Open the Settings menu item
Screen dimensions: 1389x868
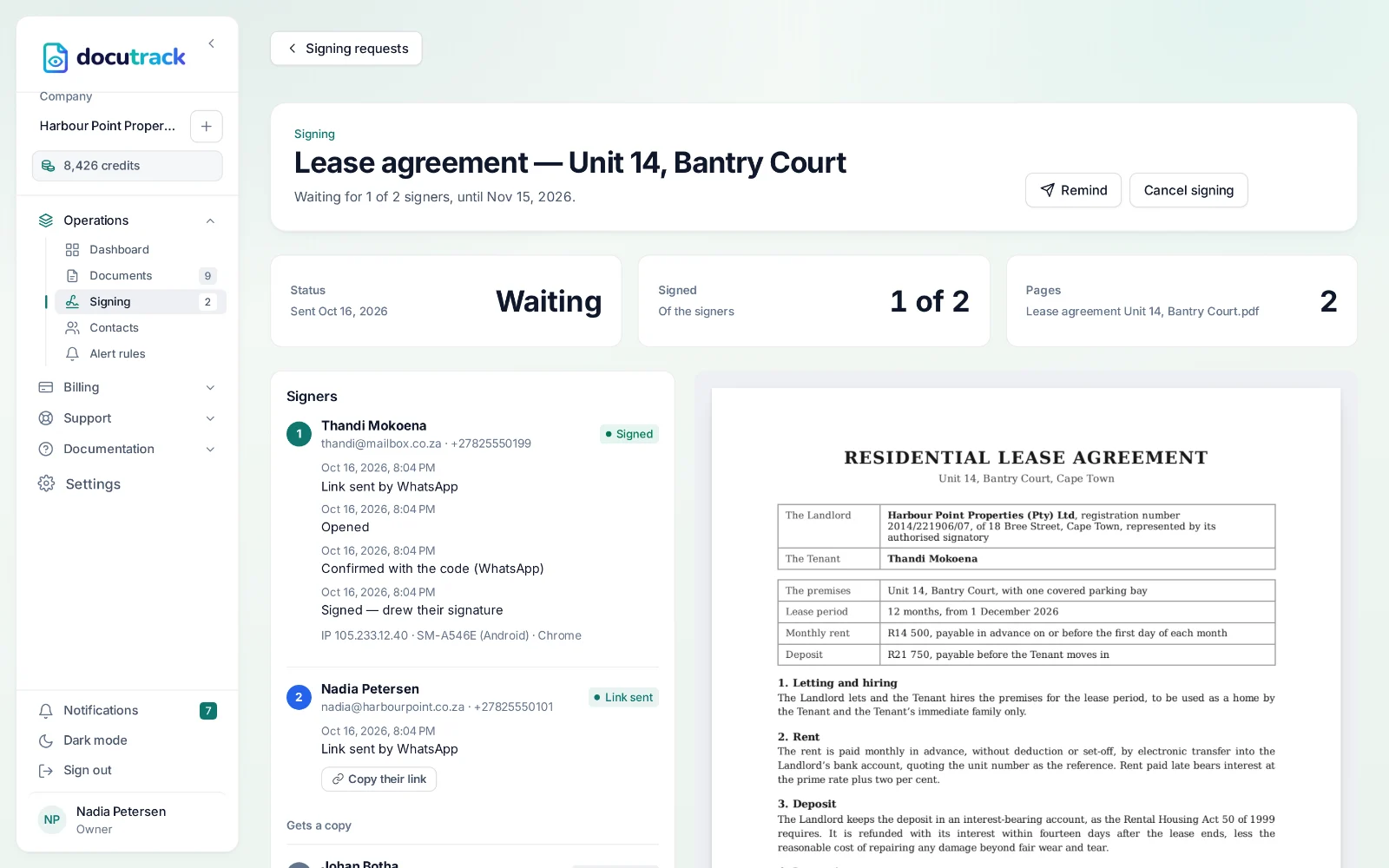tap(128, 483)
